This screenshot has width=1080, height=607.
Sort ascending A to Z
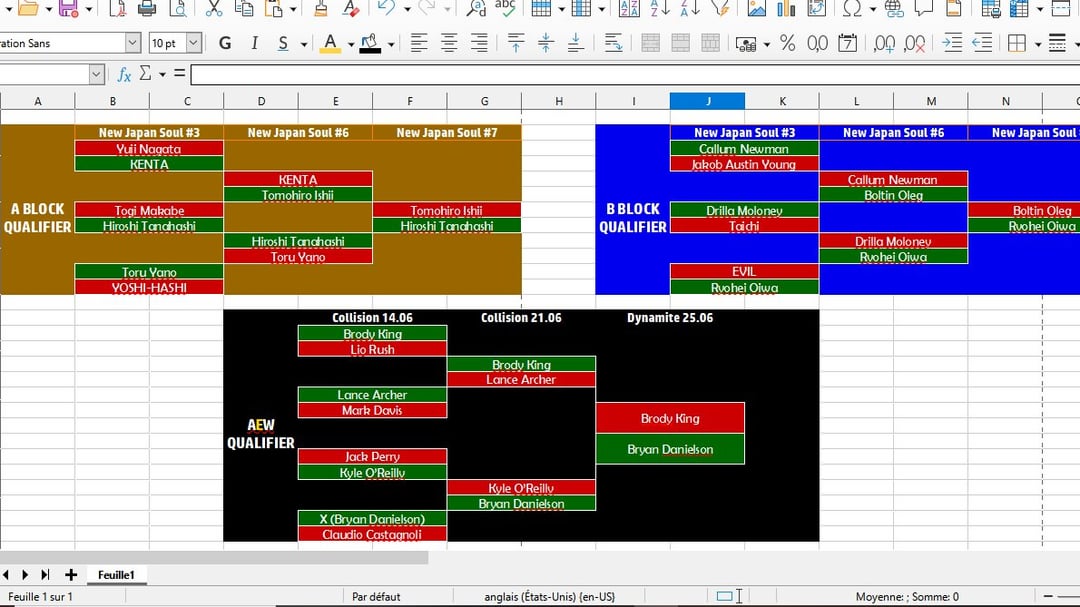click(660, 8)
